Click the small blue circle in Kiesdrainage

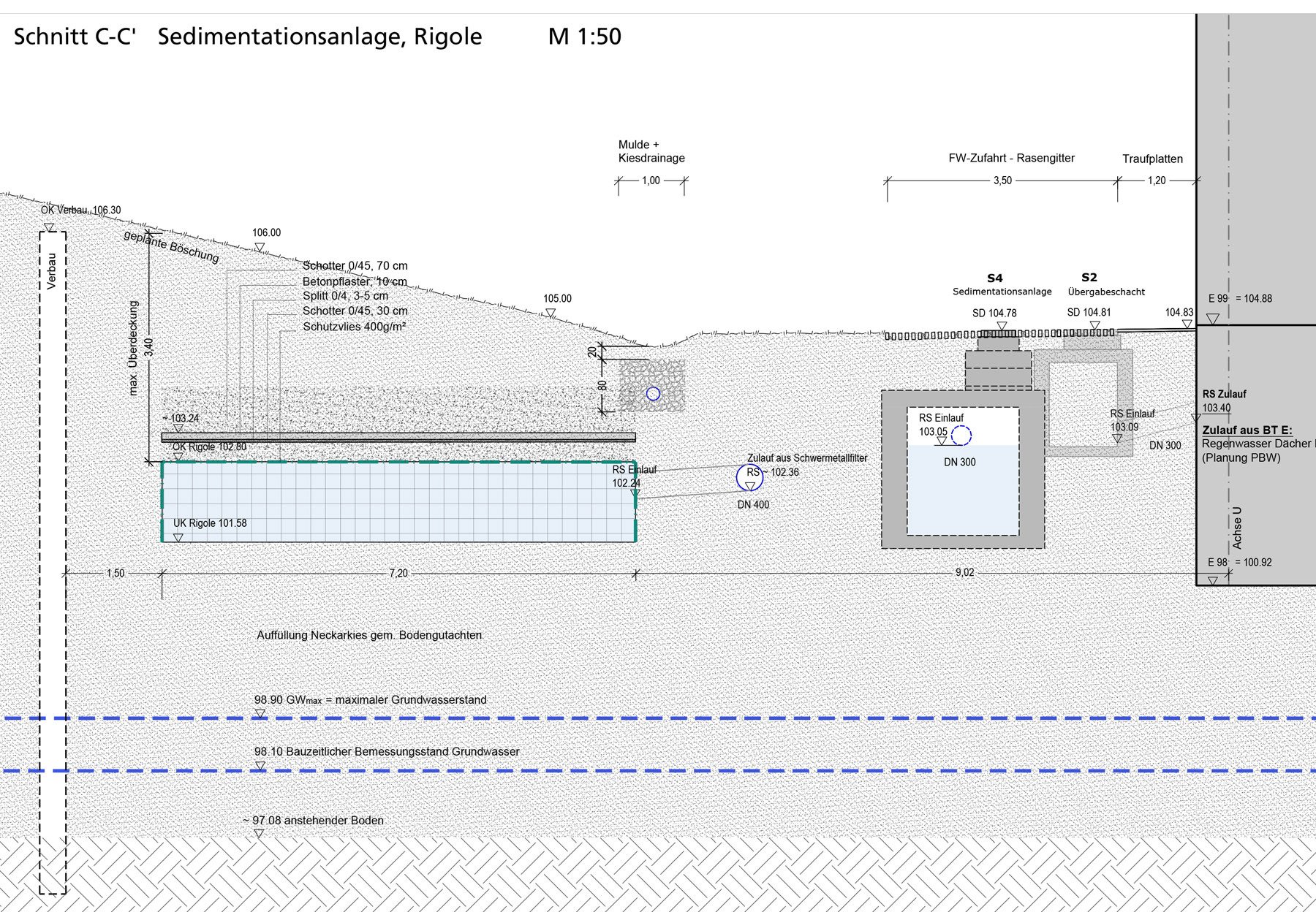click(653, 394)
